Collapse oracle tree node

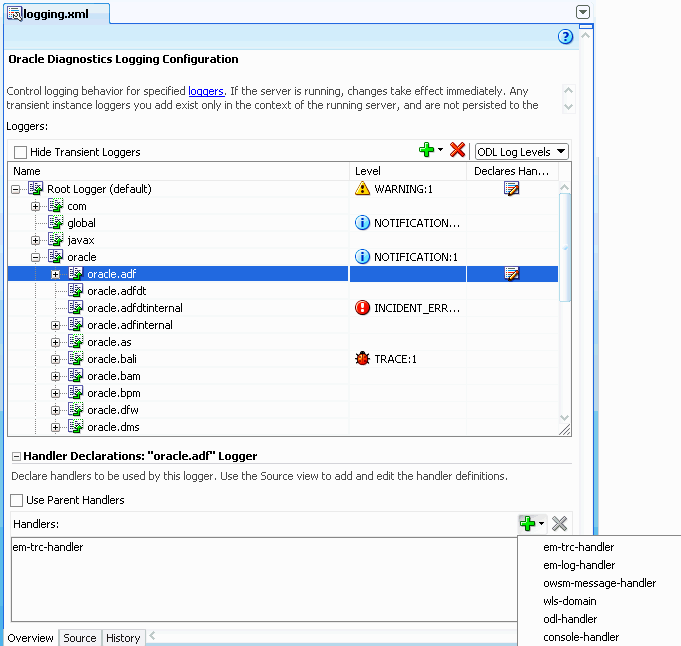[36, 258]
